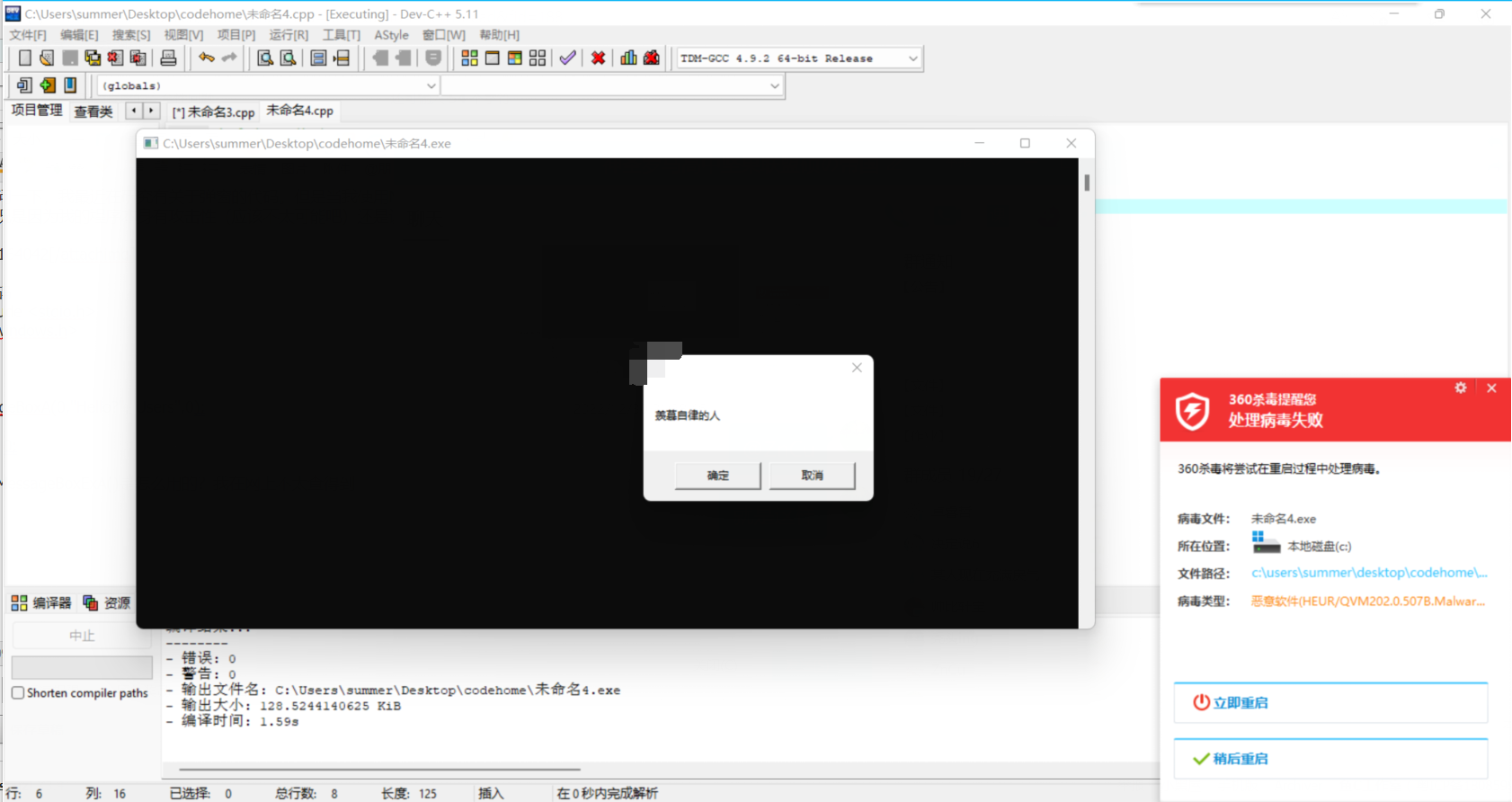This screenshot has height=802, width=1512.
Task: Switch to the 未命名4.cpp editor tab
Action: pyautogui.click(x=300, y=111)
